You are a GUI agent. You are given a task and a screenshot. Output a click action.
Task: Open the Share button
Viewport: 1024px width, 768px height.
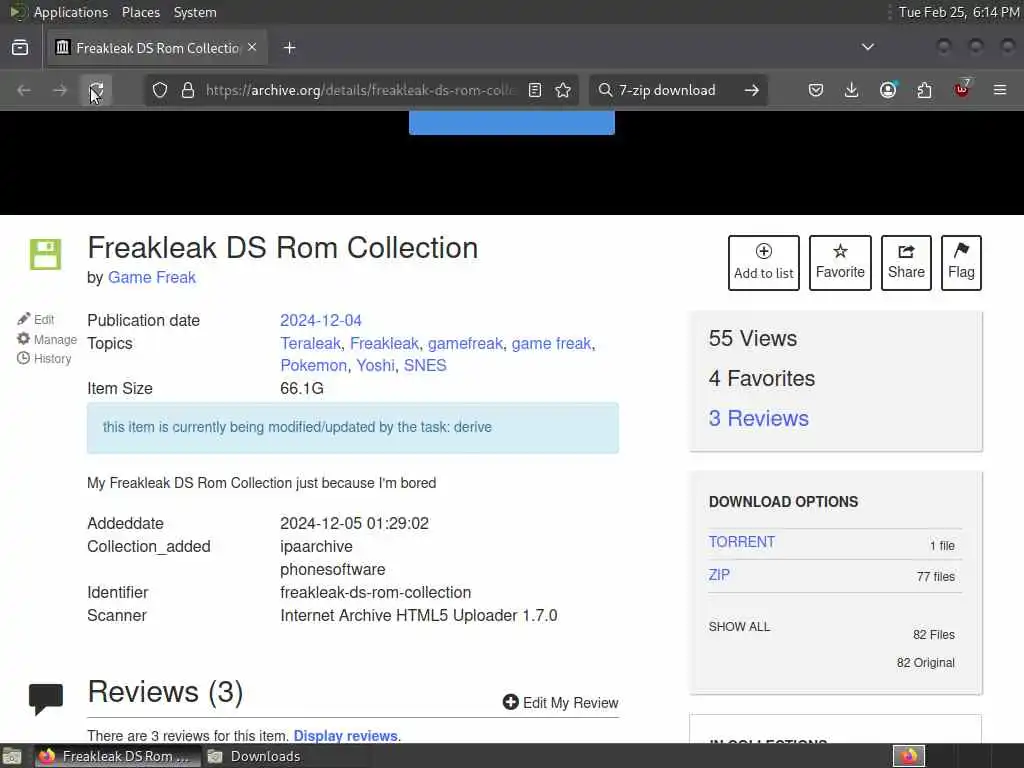click(906, 263)
